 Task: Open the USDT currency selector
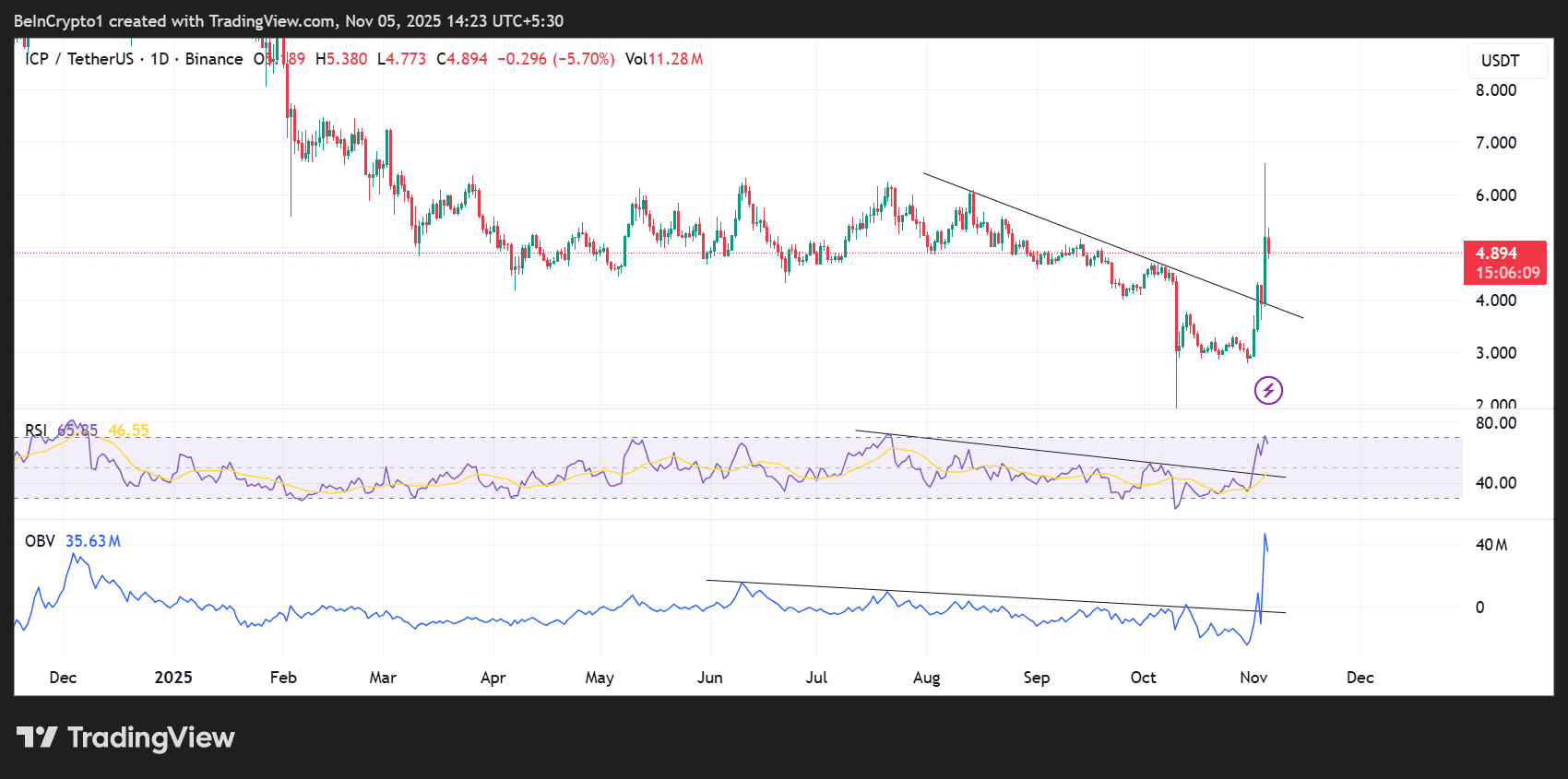click(1500, 61)
